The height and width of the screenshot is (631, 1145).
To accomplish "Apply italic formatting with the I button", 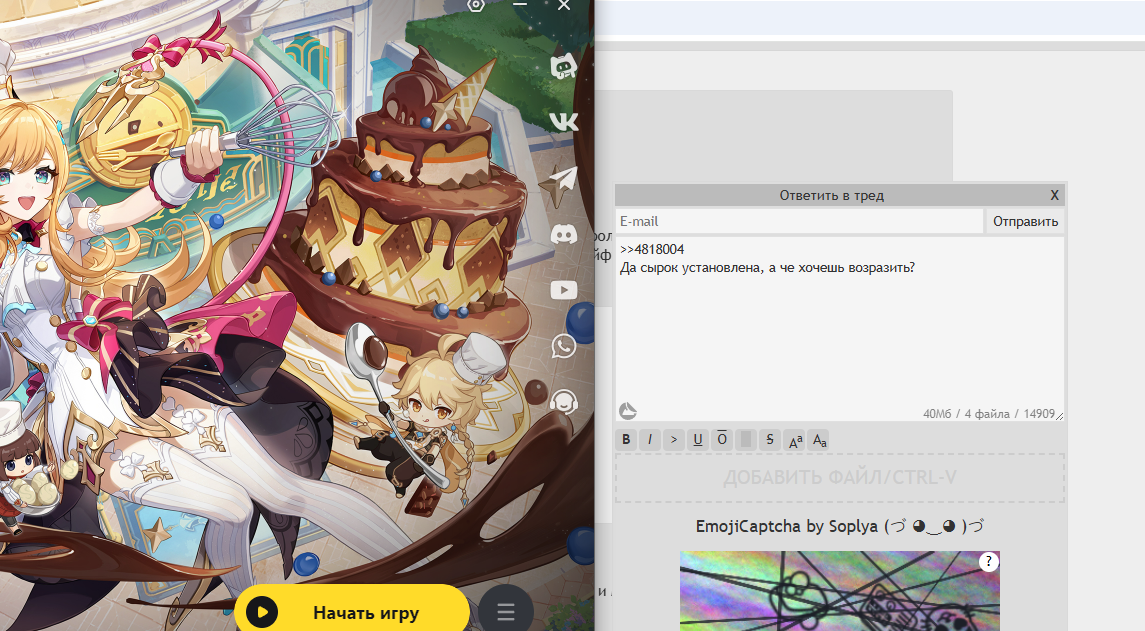I will (x=650, y=440).
